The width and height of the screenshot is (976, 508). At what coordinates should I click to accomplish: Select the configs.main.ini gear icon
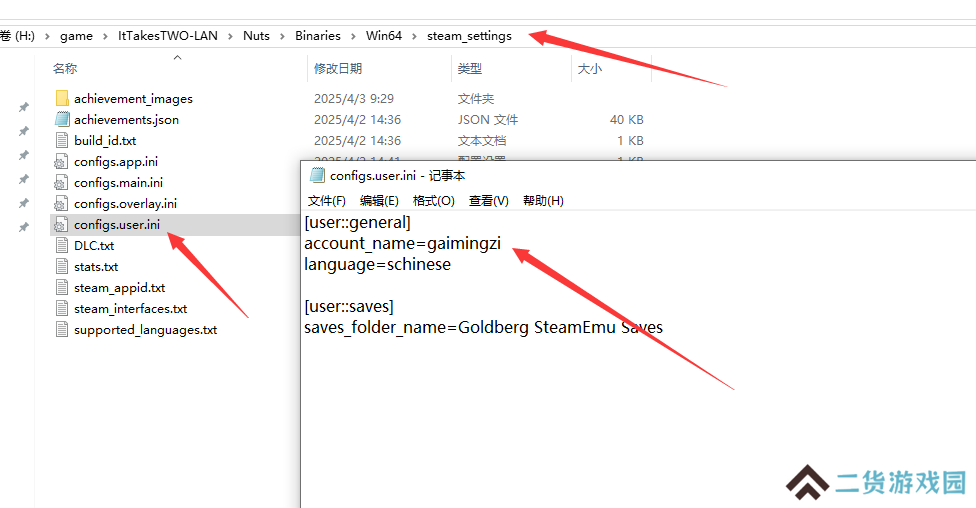tap(60, 182)
